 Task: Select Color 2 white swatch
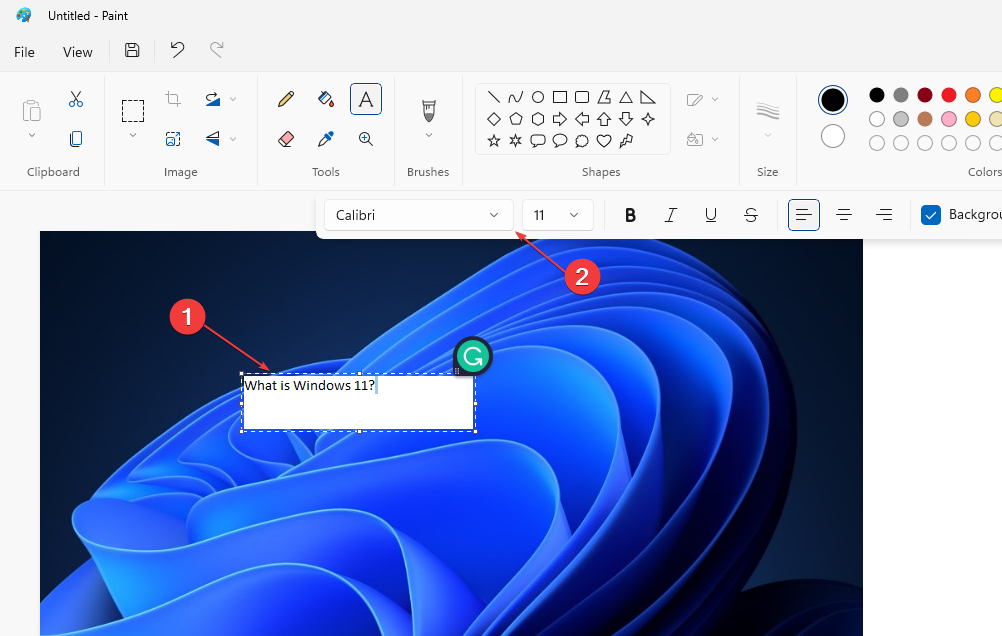(833, 136)
